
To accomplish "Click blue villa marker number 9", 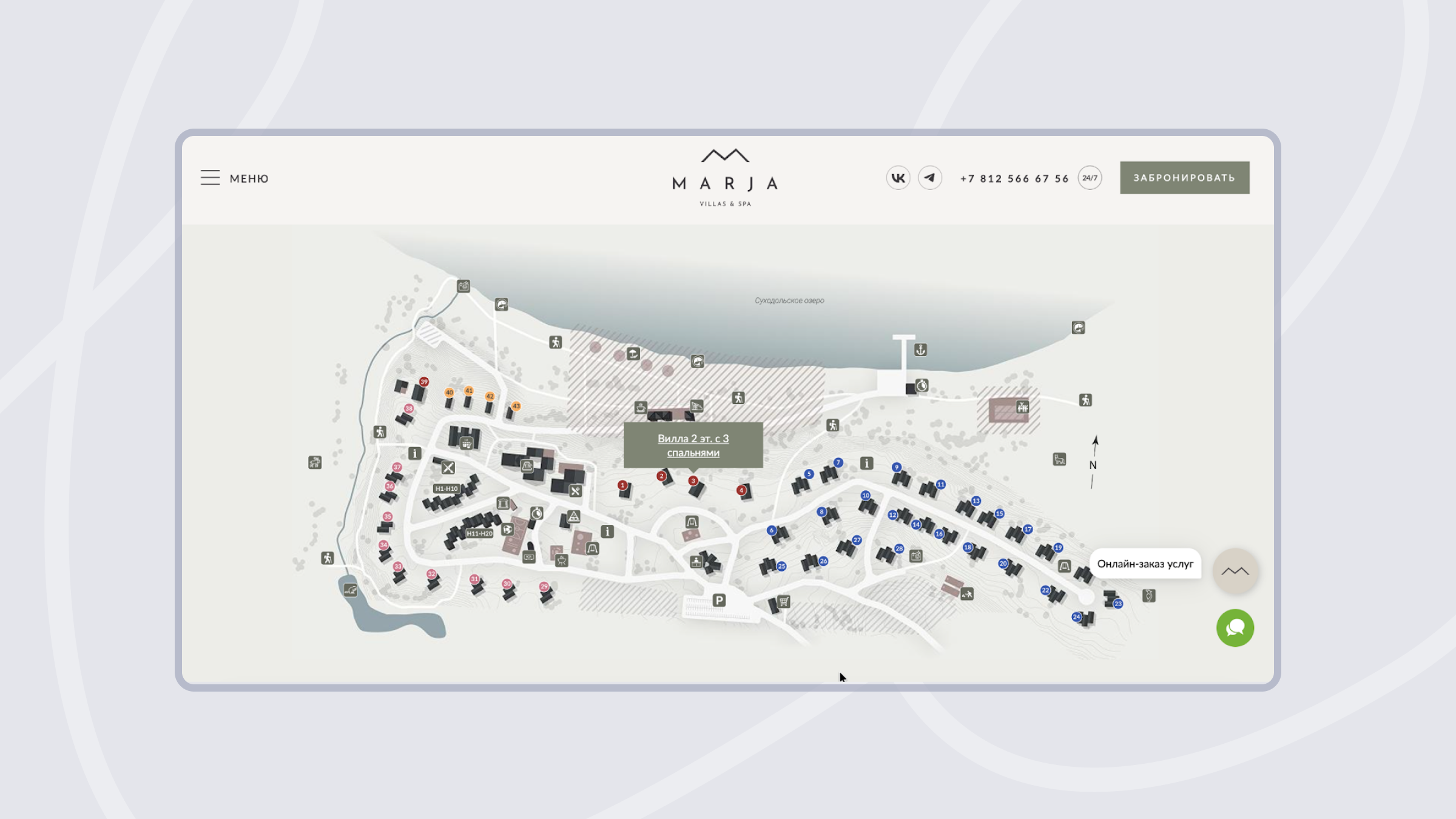I will click(x=896, y=467).
